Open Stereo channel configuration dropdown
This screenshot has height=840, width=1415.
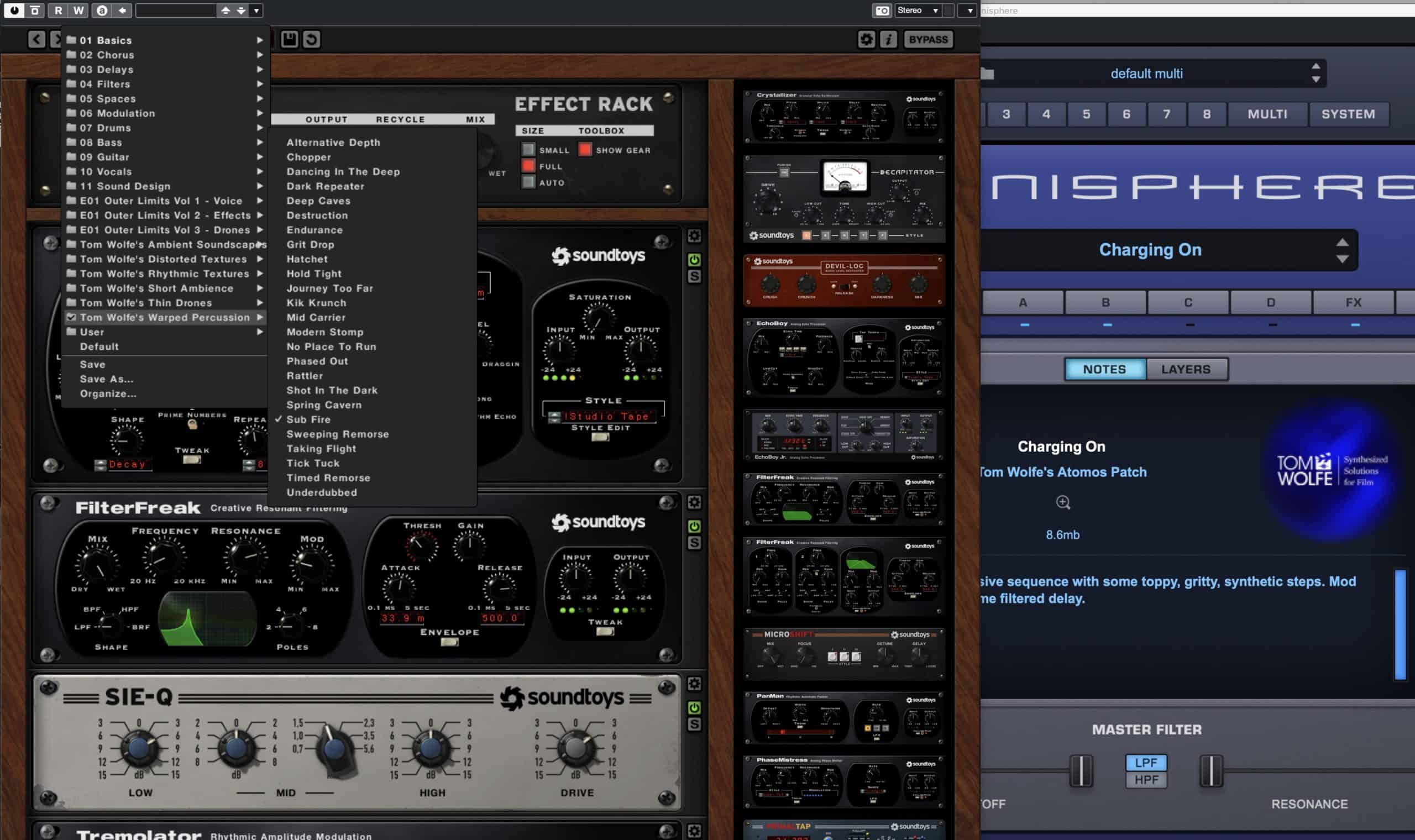pyautogui.click(x=918, y=10)
